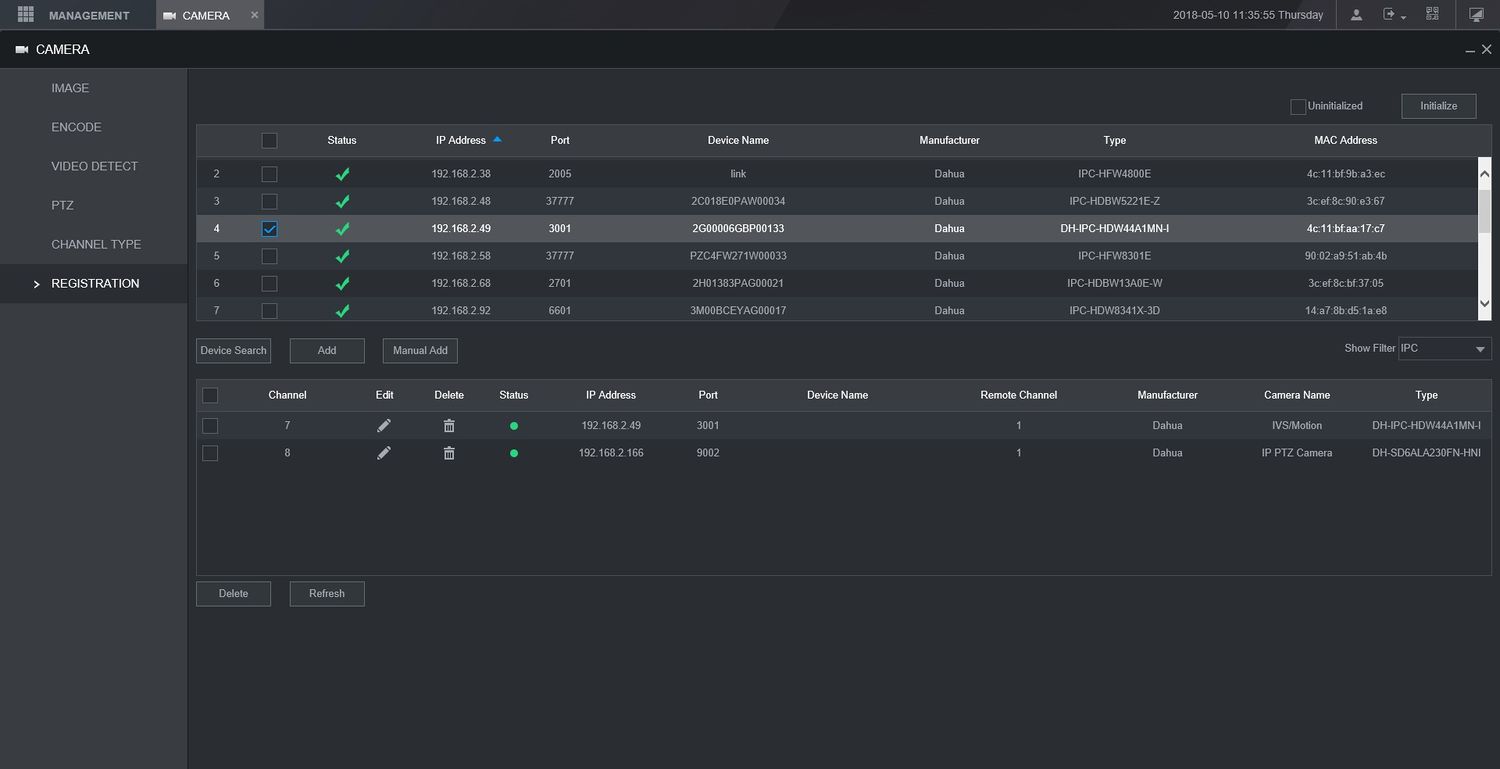Click the user account icon in top bar

[1356, 15]
